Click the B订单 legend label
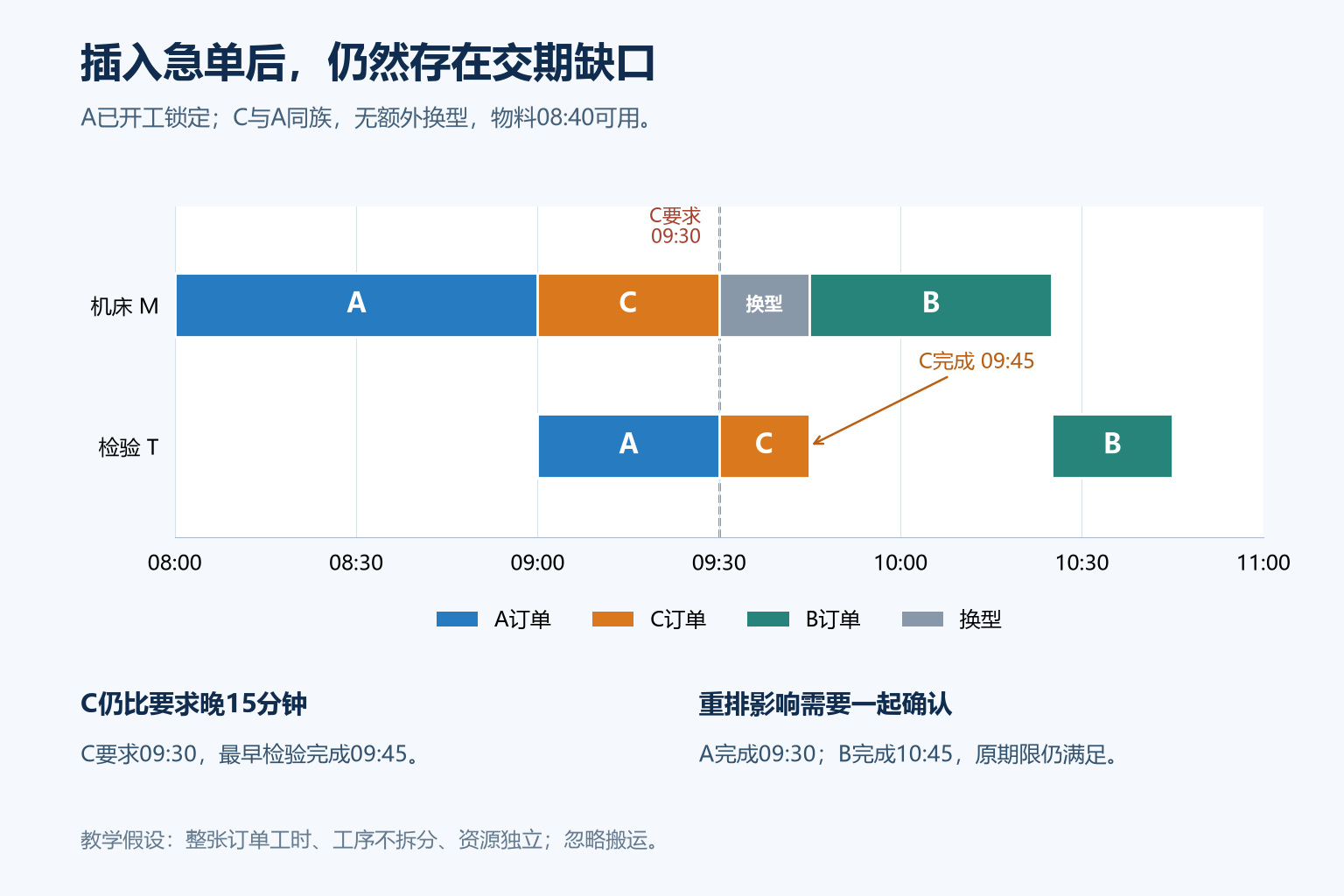 click(833, 619)
